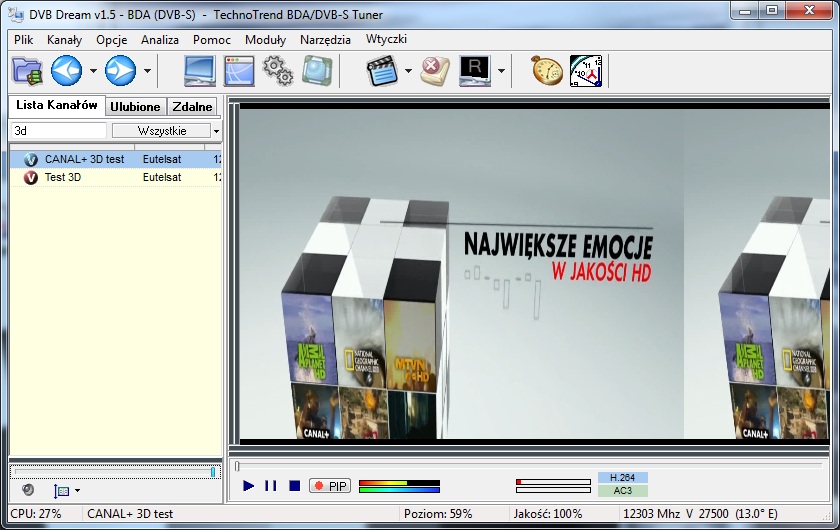Select CANAL+ 3D test channel row
The image size is (840, 530).
[x=116, y=159]
